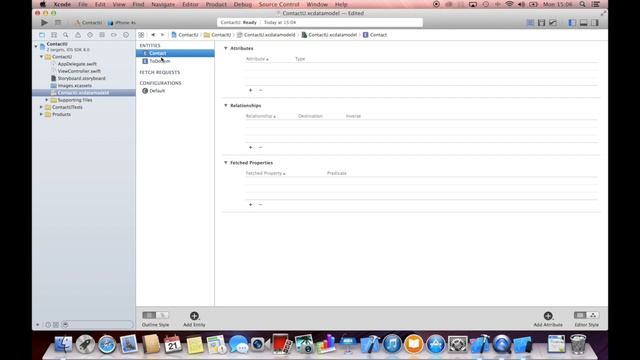Viewport: 640px width, 360px height.
Task: Toggle the Navigator pane visibility
Action: pyautogui.click(x=572, y=23)
